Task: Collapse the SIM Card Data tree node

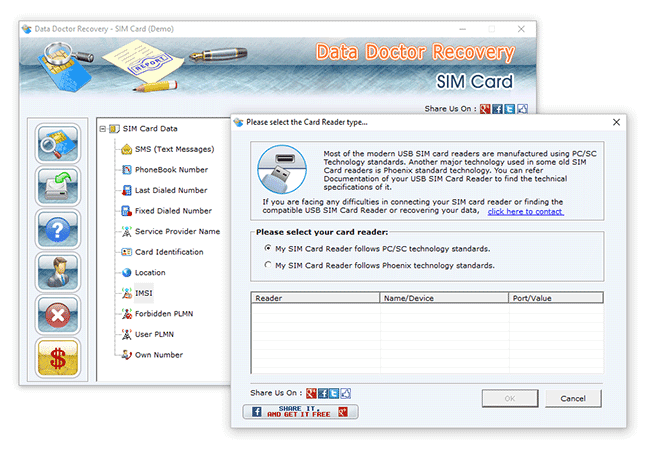Action: pos(102,129)
